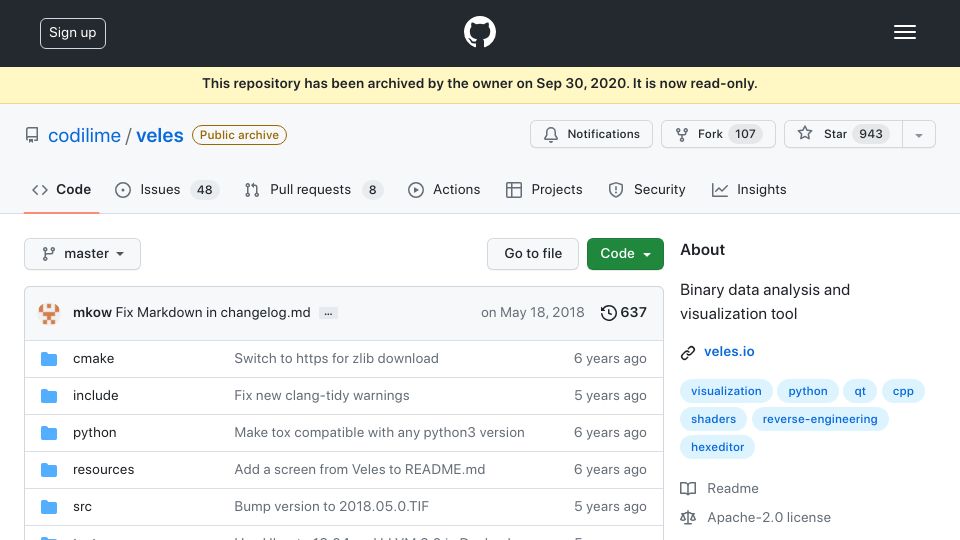
Task: Click the book icon next to Readme
Action: pyautogui.click(x=688, y=489)
